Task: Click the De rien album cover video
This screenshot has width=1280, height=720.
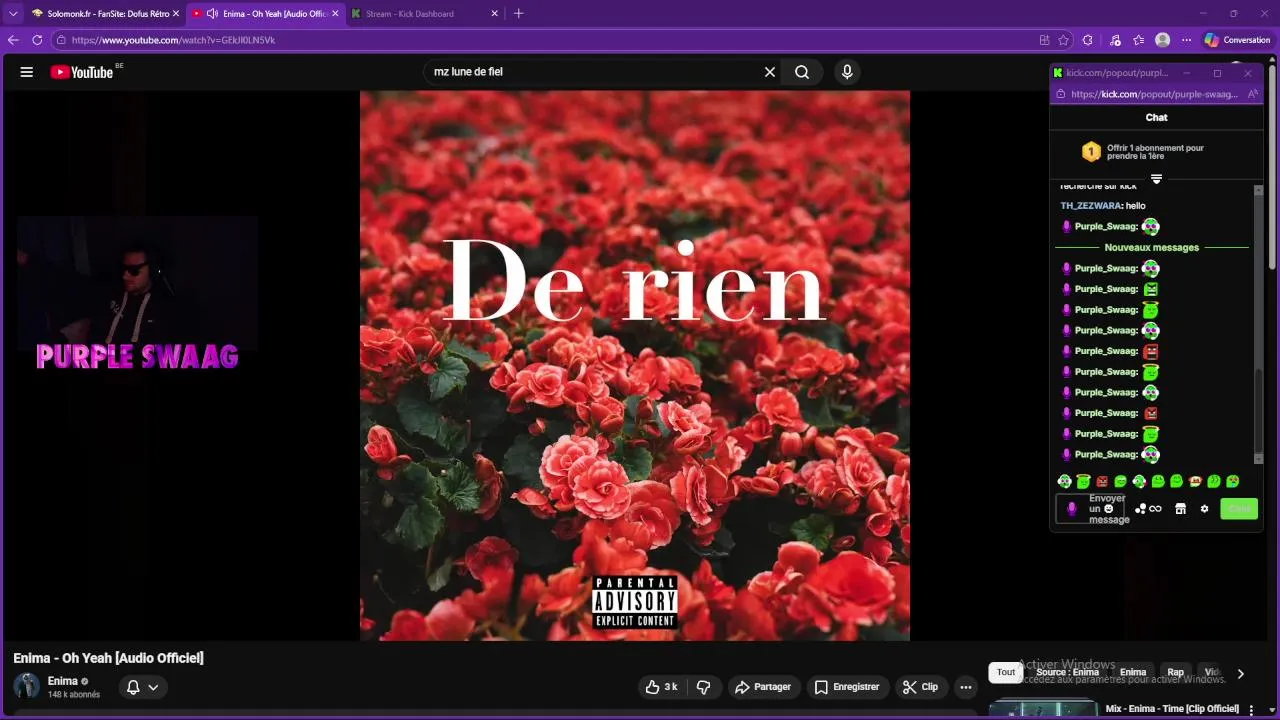Action: click(635, 366)
